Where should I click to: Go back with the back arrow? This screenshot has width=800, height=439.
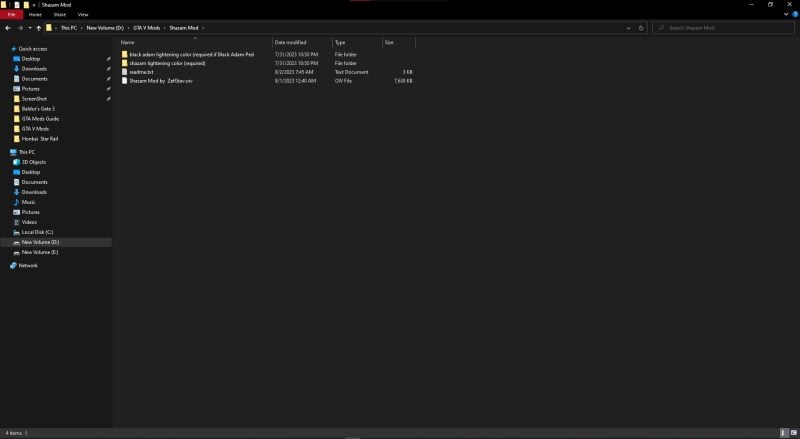8,28
